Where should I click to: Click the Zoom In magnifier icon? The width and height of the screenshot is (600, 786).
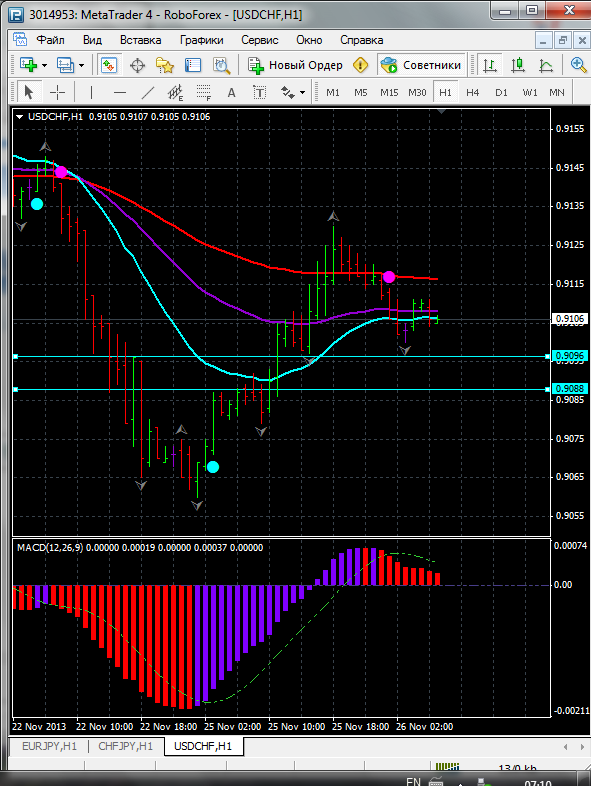point(578,65)
